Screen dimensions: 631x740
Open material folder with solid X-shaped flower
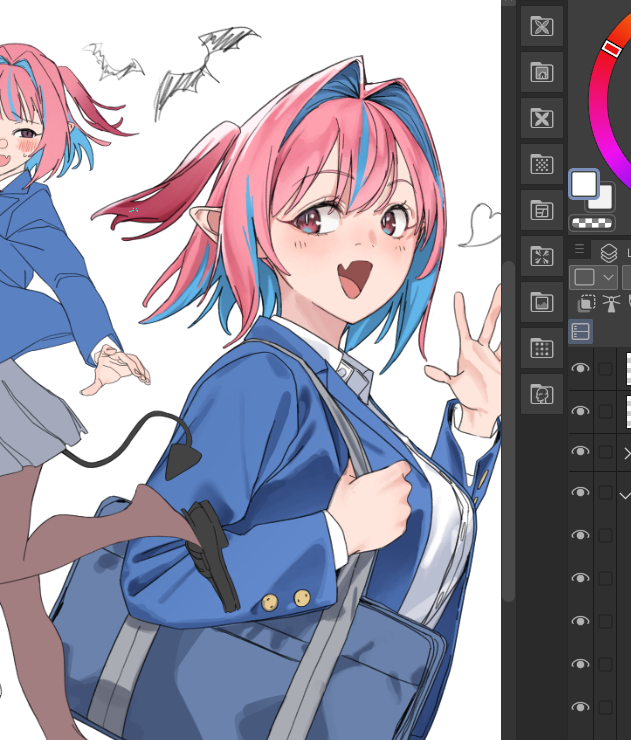(x=542, y=118)
